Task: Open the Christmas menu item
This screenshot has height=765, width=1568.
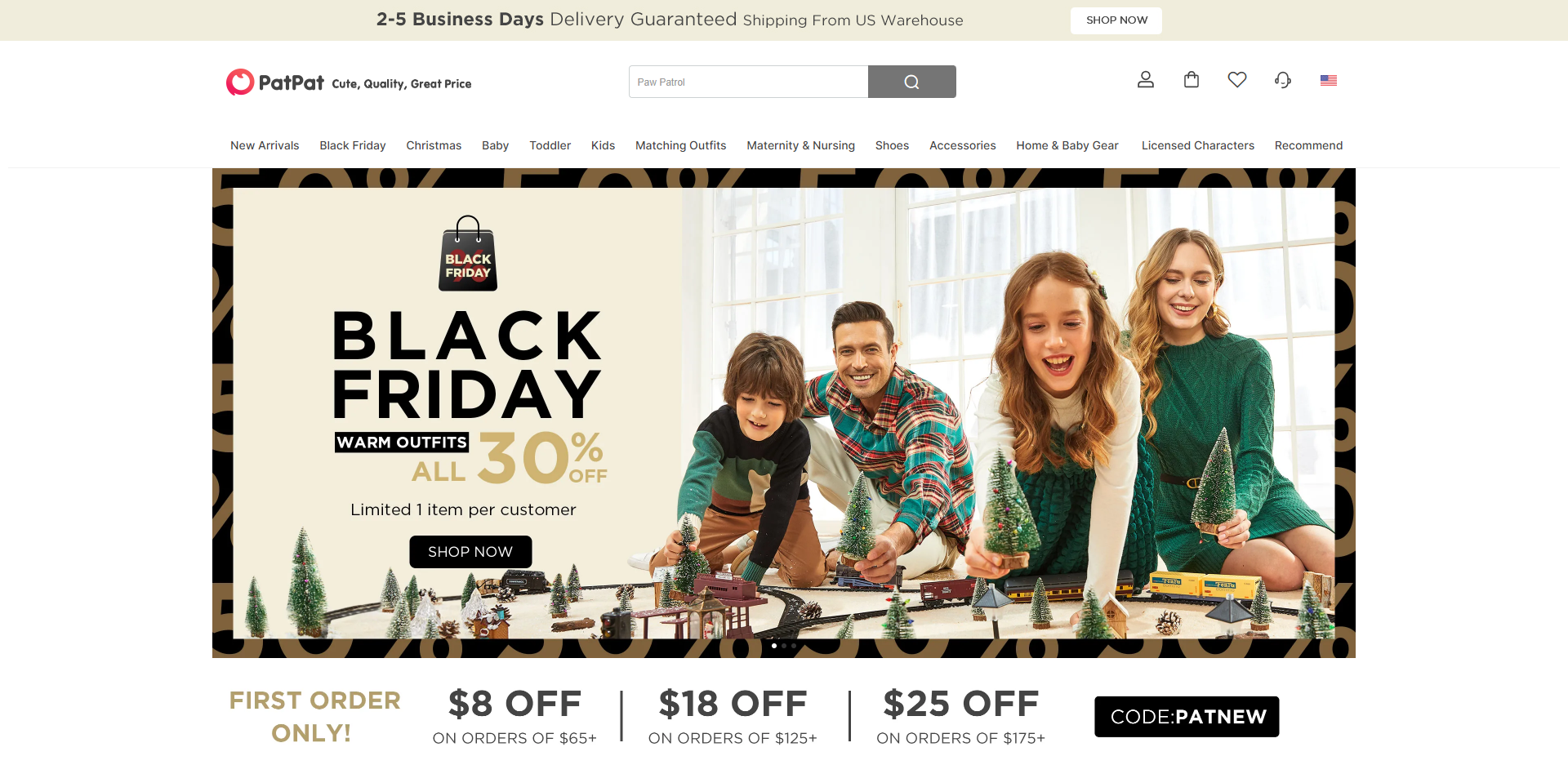Action: point(434,145)
